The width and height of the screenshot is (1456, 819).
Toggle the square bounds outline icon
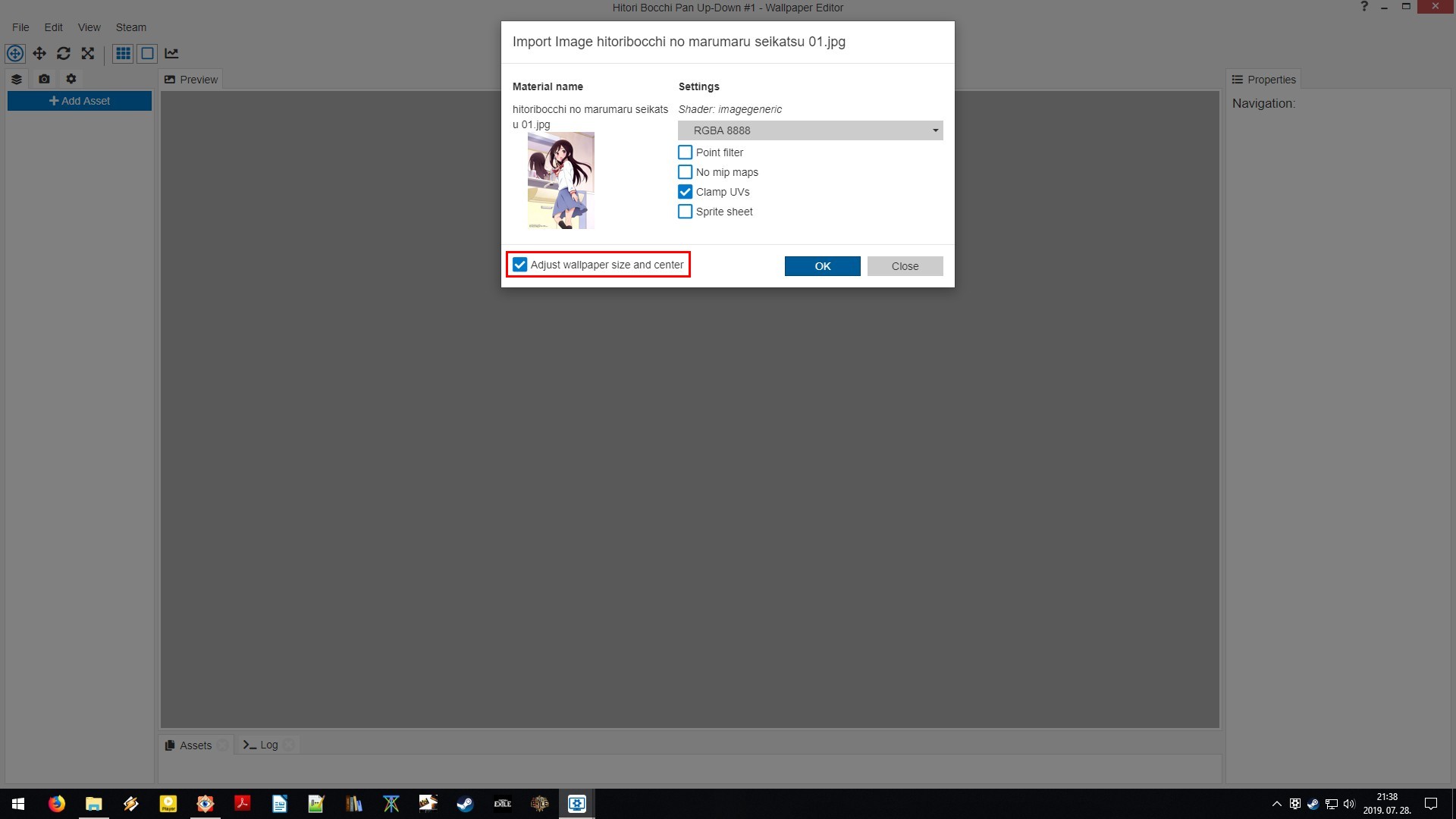point(147,53)
